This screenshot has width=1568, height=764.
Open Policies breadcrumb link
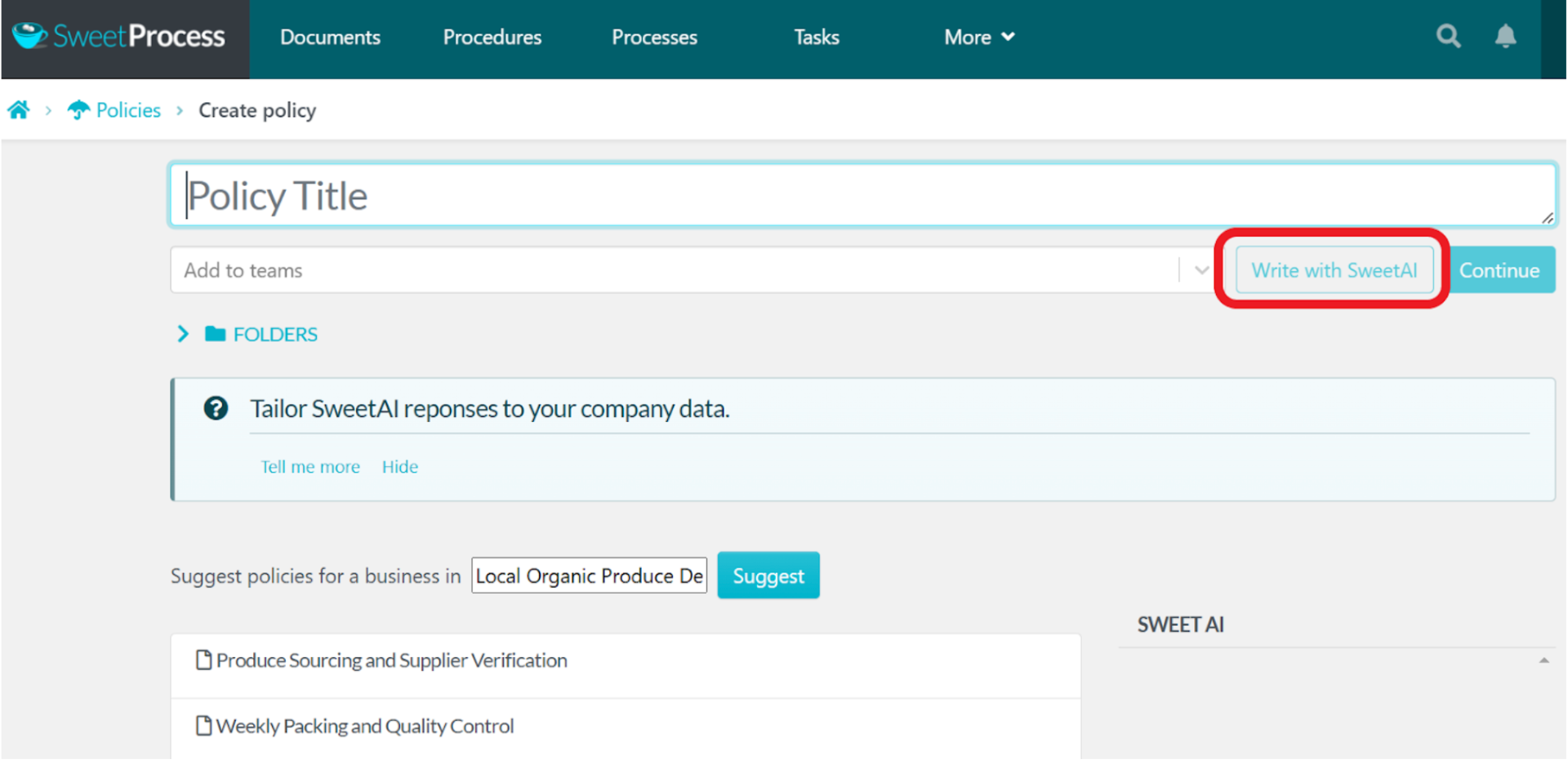(128, 109)
